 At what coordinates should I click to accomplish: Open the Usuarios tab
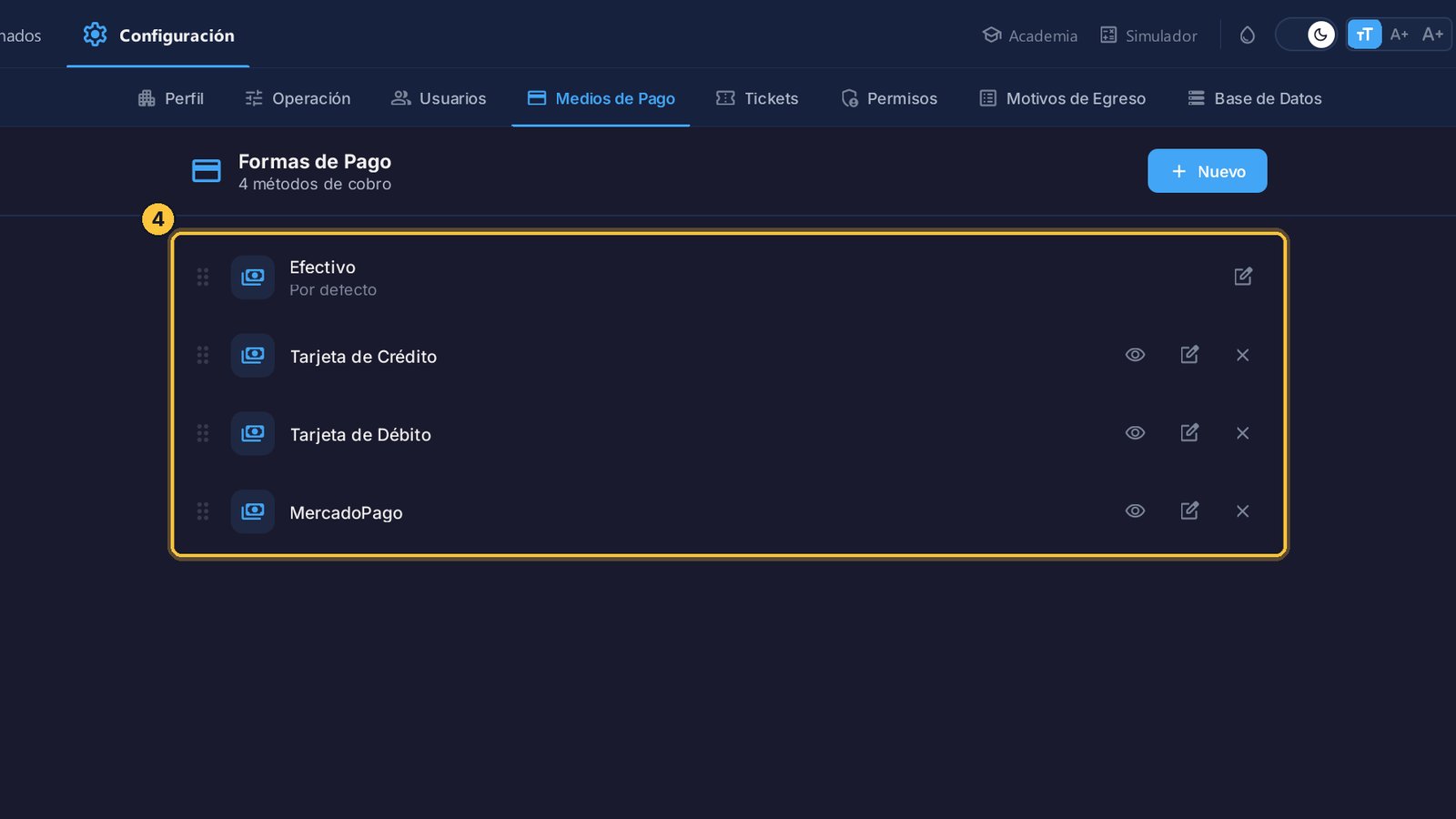[x=439, y=98]
